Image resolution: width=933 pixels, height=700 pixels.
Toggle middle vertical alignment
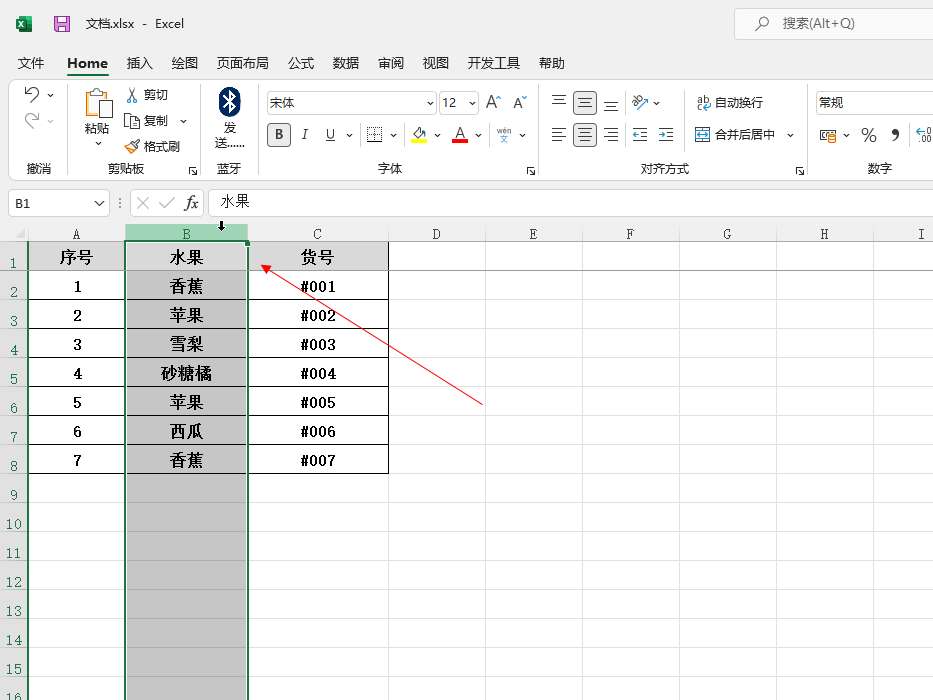(x=585, y=103)
